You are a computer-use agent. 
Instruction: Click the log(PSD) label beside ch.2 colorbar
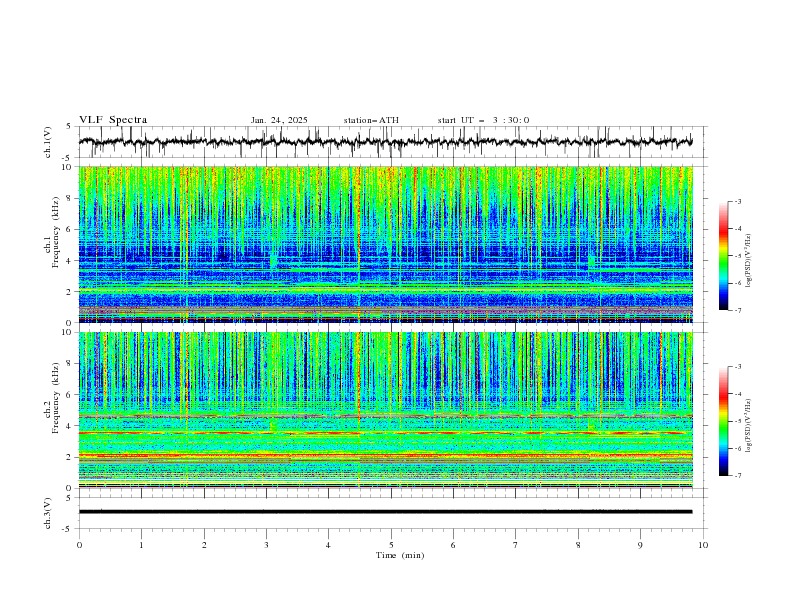tap(748, 426)
